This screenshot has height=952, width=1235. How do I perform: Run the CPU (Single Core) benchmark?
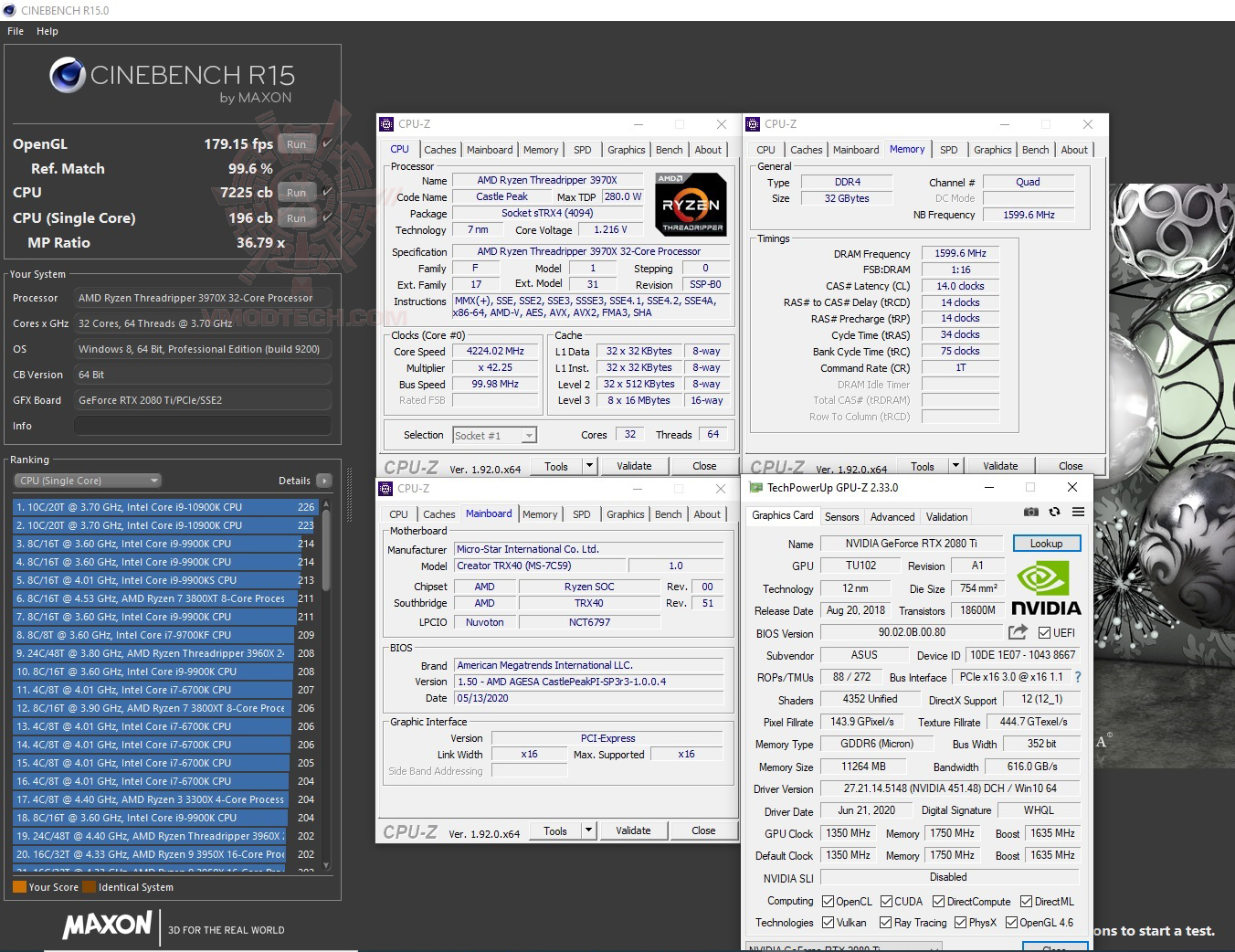coord(297,218)
